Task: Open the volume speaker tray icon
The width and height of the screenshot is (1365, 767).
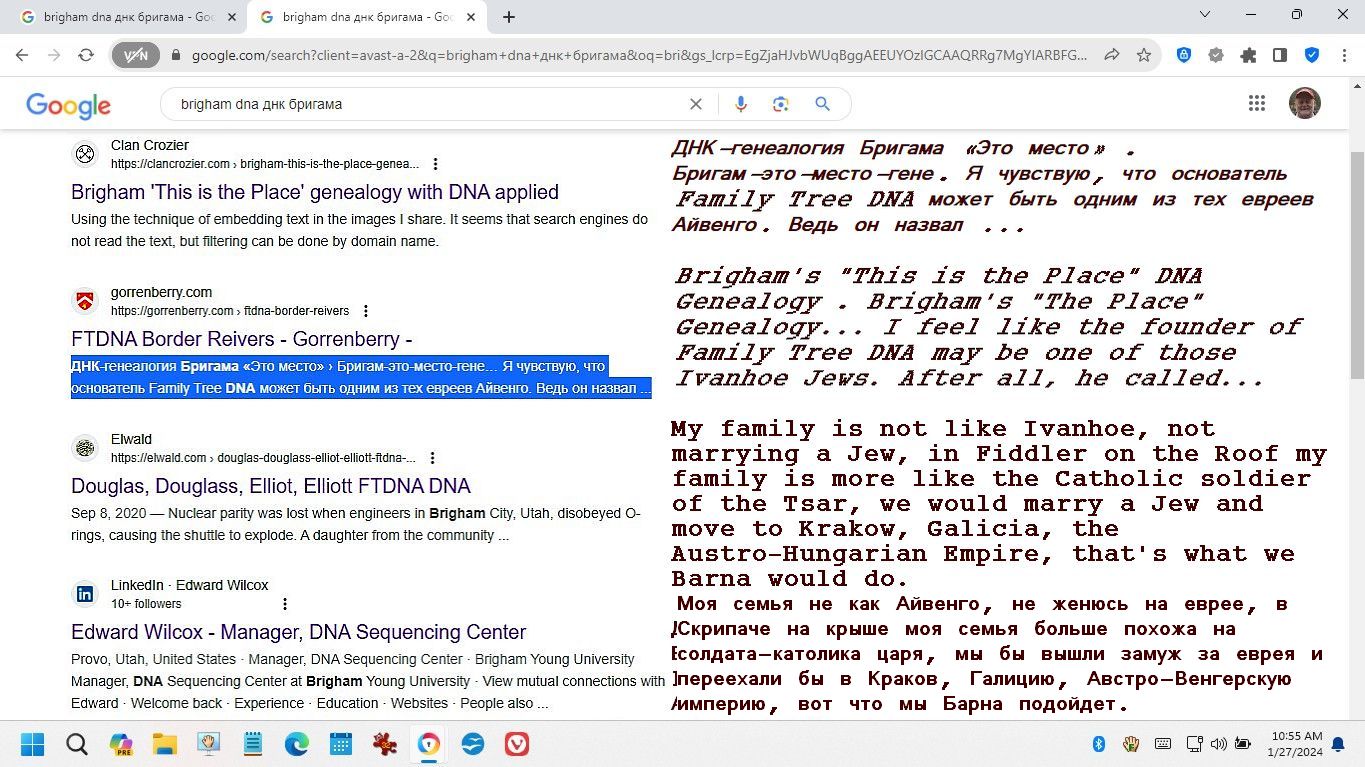Action: click(x=1218, y=744)
